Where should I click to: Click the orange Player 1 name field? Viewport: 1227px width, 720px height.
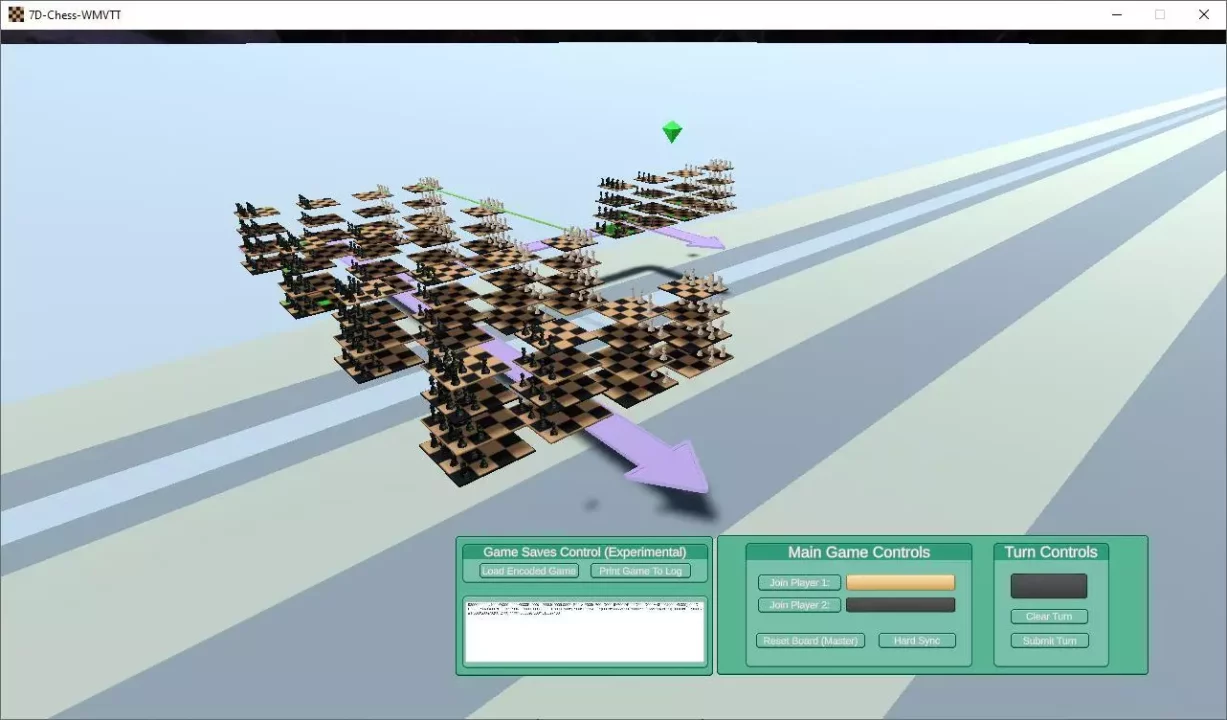point(900,582)
